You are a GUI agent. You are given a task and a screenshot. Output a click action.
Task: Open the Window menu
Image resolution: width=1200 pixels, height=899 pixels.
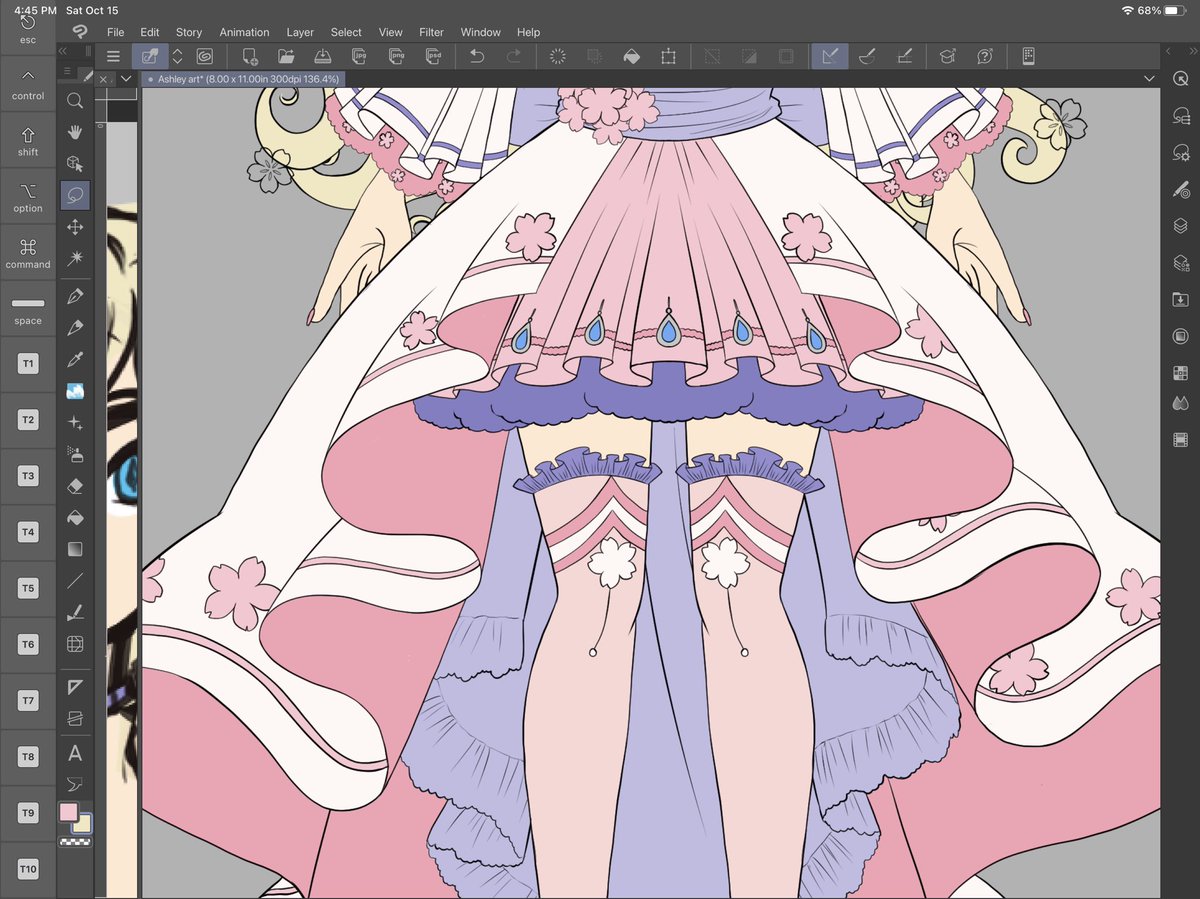point(480,32)
